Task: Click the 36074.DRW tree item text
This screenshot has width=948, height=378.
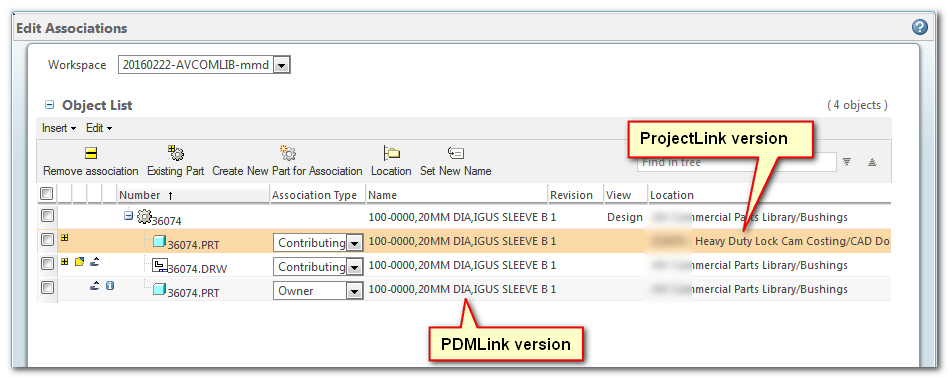Action: pos(197,269)
